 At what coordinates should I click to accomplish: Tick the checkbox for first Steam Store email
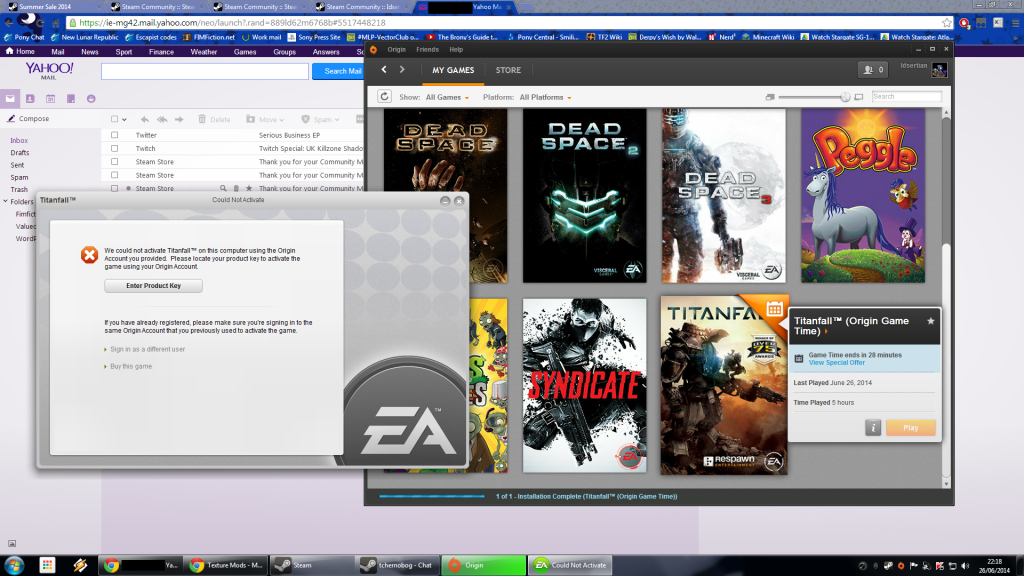coord(114,161)
